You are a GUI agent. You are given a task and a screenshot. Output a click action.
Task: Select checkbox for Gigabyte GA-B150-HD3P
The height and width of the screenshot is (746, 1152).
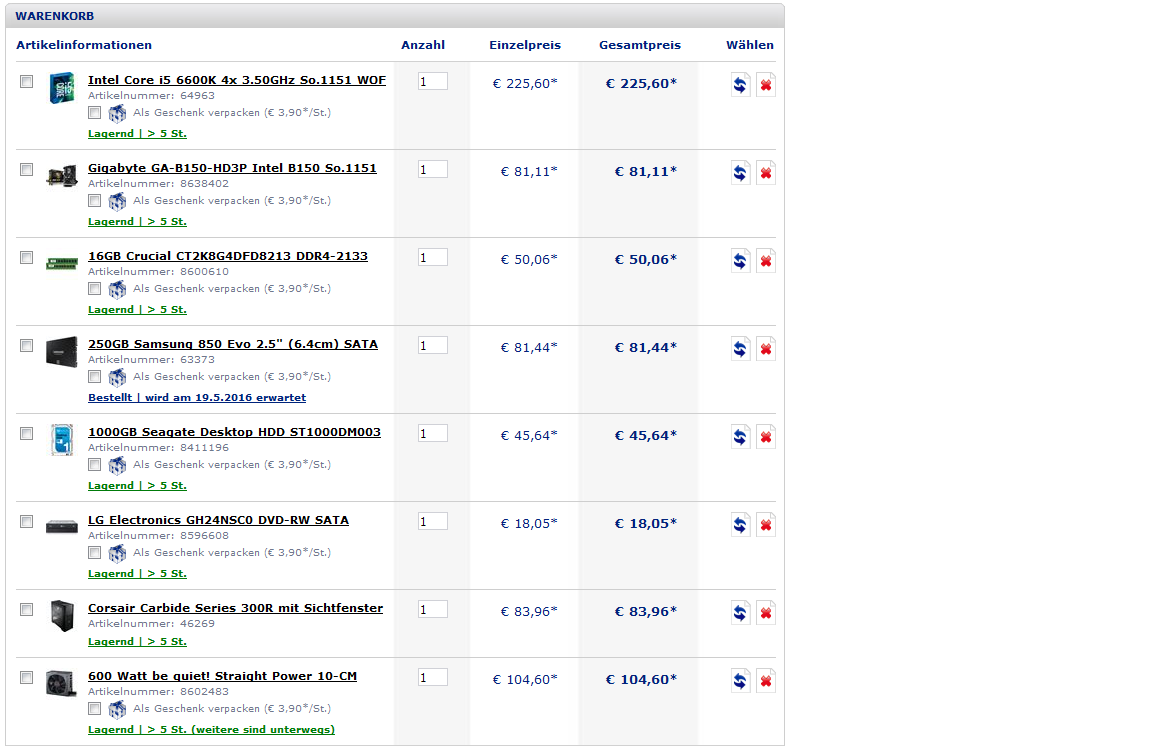click(x=26, y=170)
